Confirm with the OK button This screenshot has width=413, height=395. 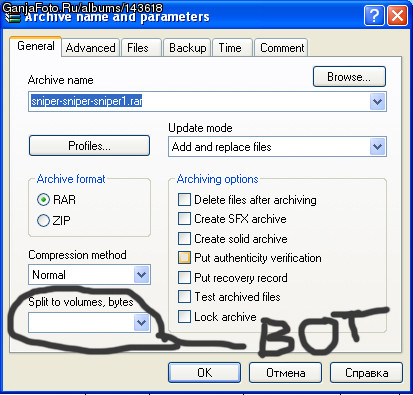pyautogui.click(x=204, y=373)
